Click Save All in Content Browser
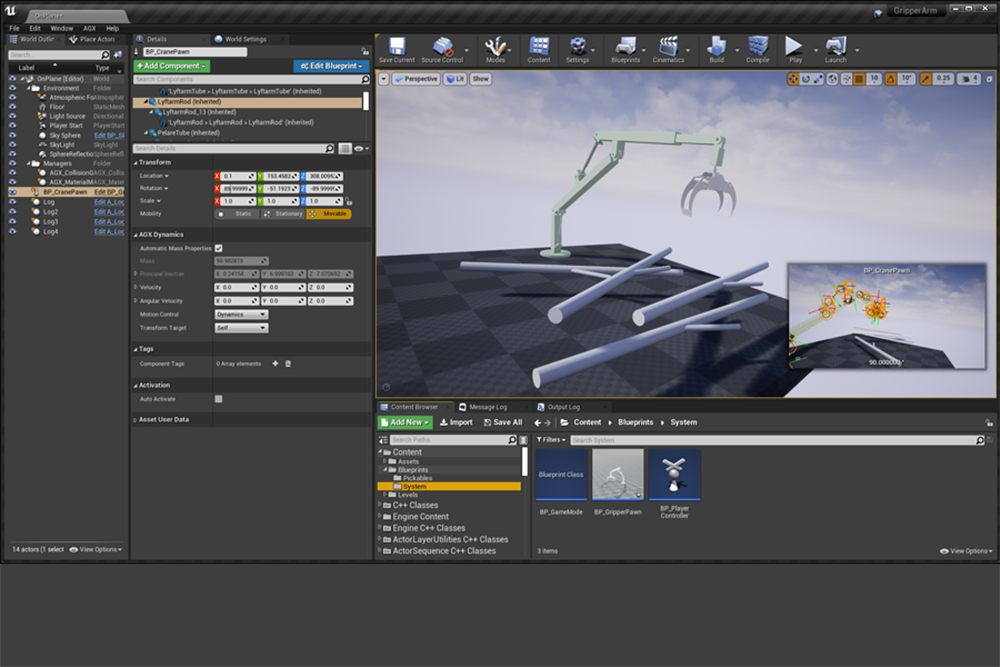This screenshot has width=1000, height=667. [503, 422]
